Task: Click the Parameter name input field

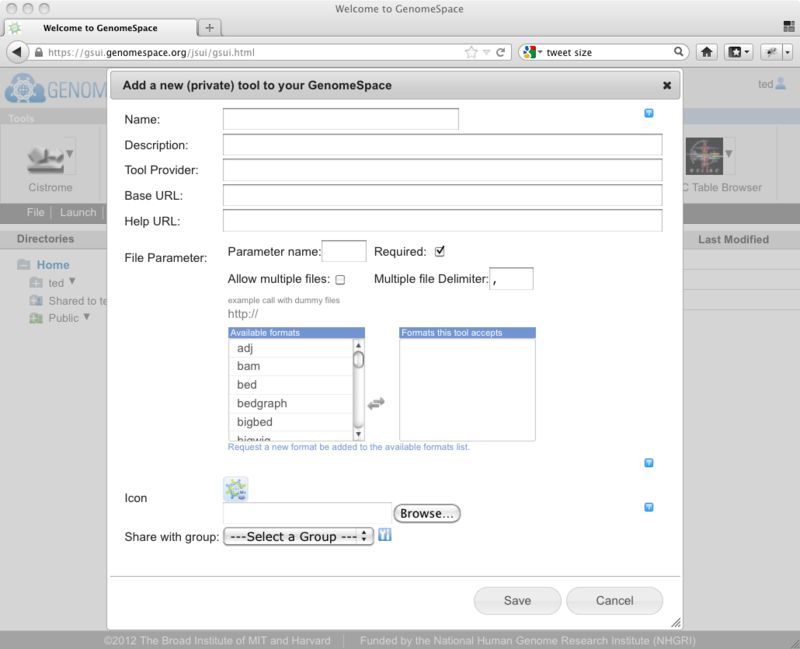Action: click(x=344, y=251)
